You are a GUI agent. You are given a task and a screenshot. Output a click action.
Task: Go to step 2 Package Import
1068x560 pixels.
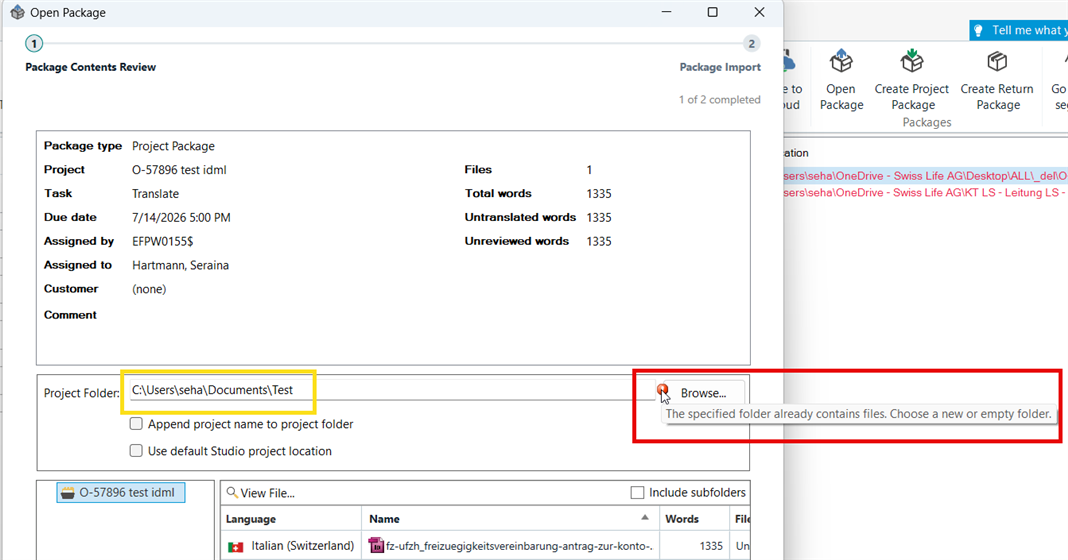[x=751, y=44]
